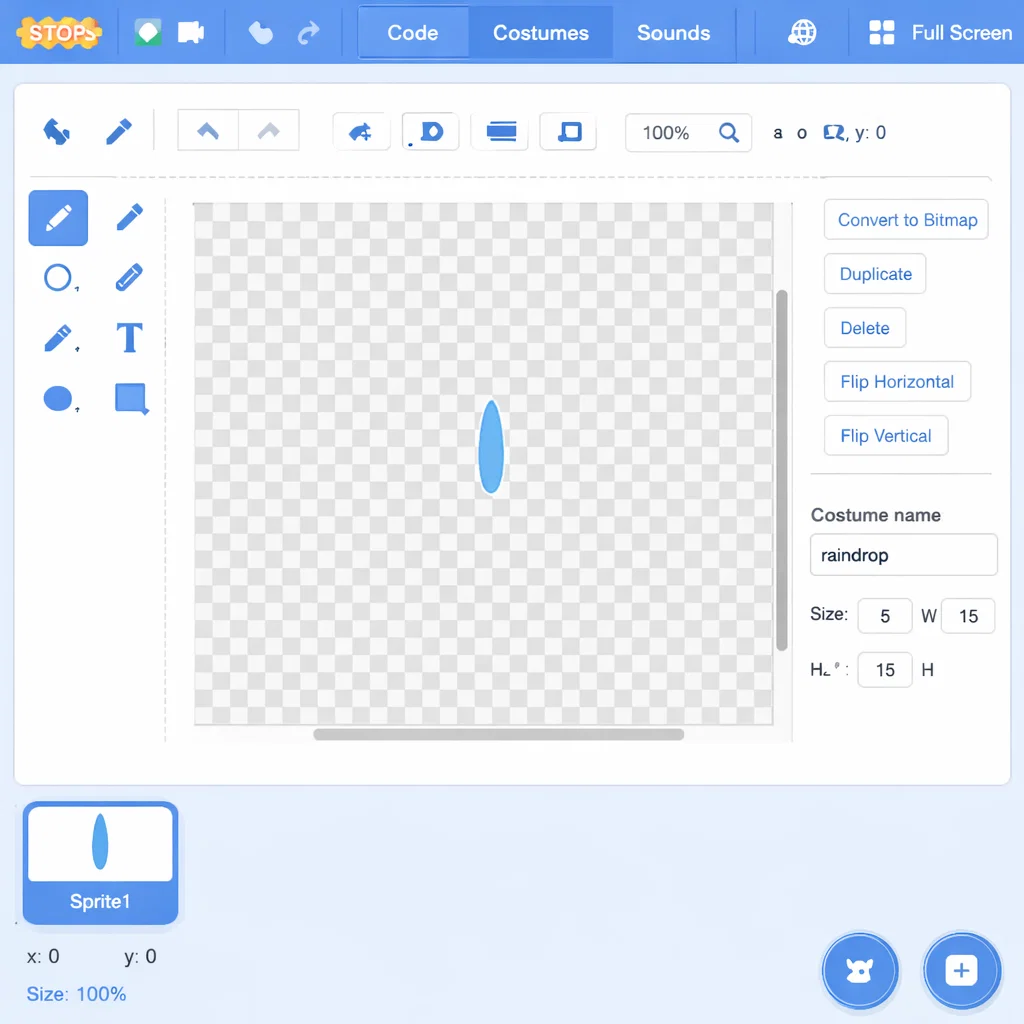Screen dimensions: 1024x1024
Task: Click the Costume name input field
Action: click(x=903, y=555)
